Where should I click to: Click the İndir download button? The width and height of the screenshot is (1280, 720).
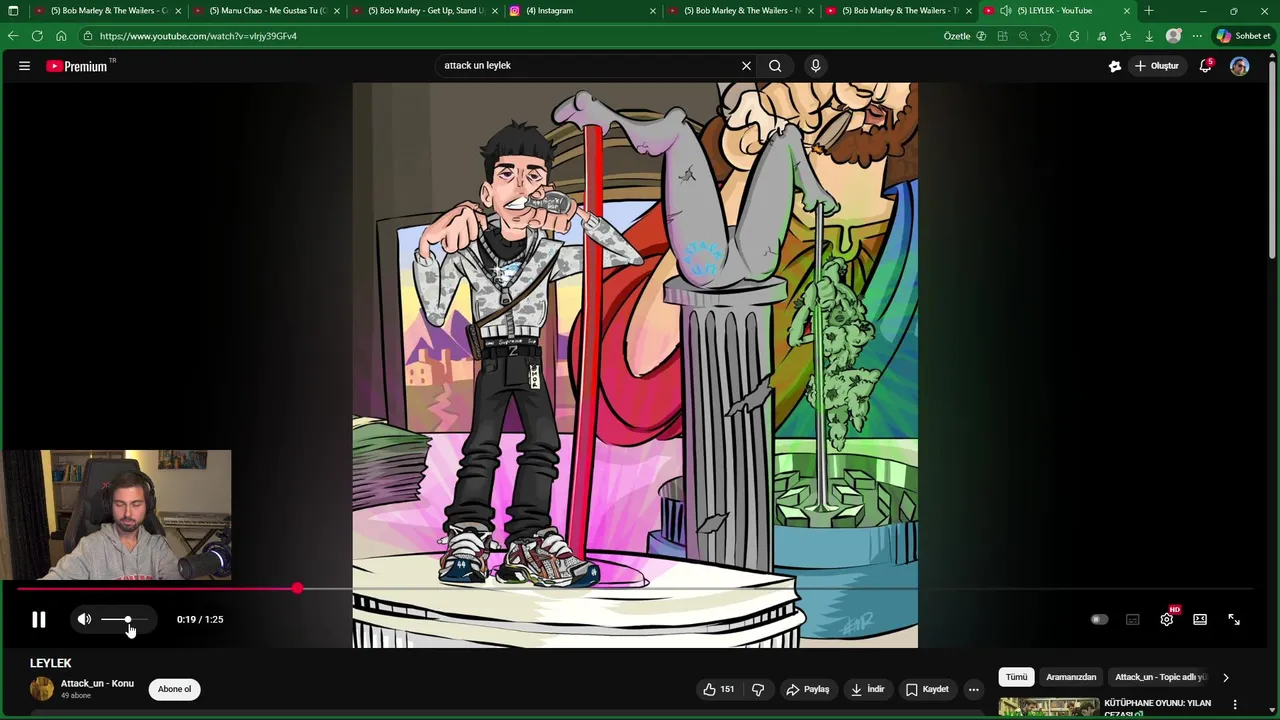868,689
